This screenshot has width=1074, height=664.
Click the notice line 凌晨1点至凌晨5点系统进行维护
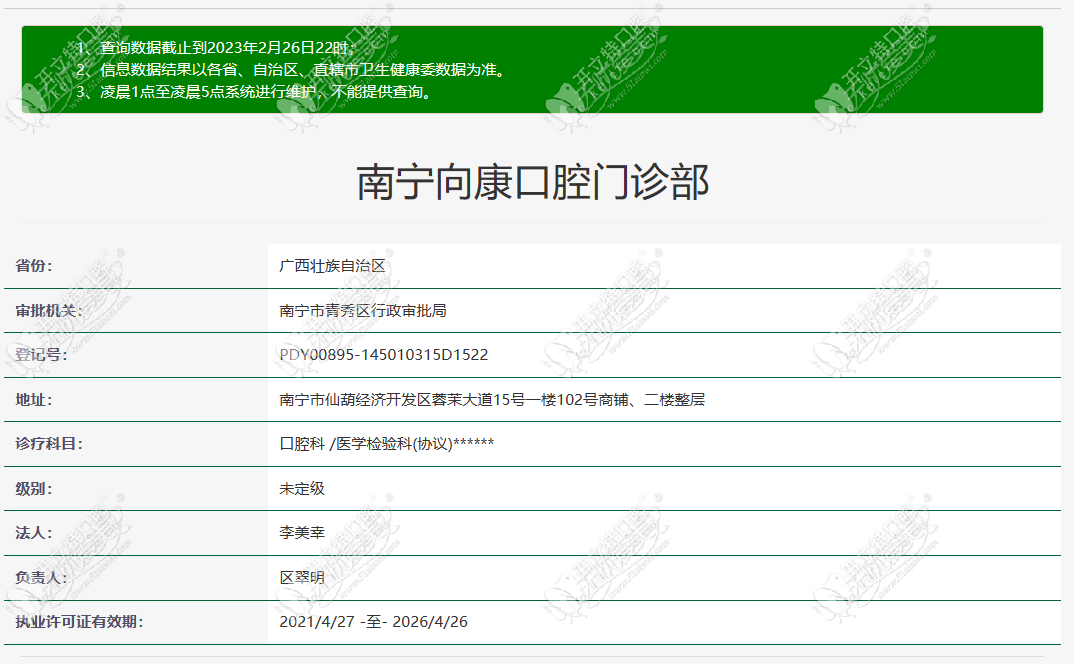[x=255, y=91]
